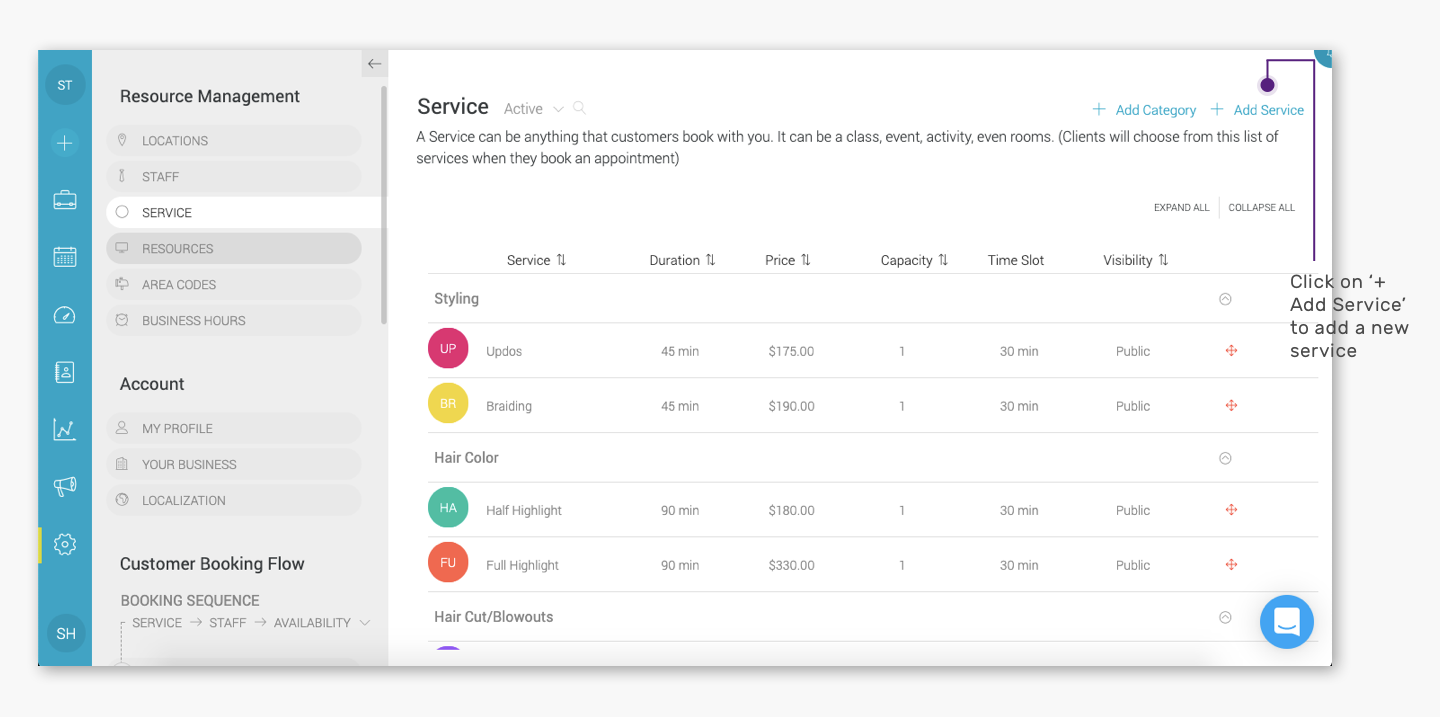Open Your Business under Account

(x=234, y=465)
